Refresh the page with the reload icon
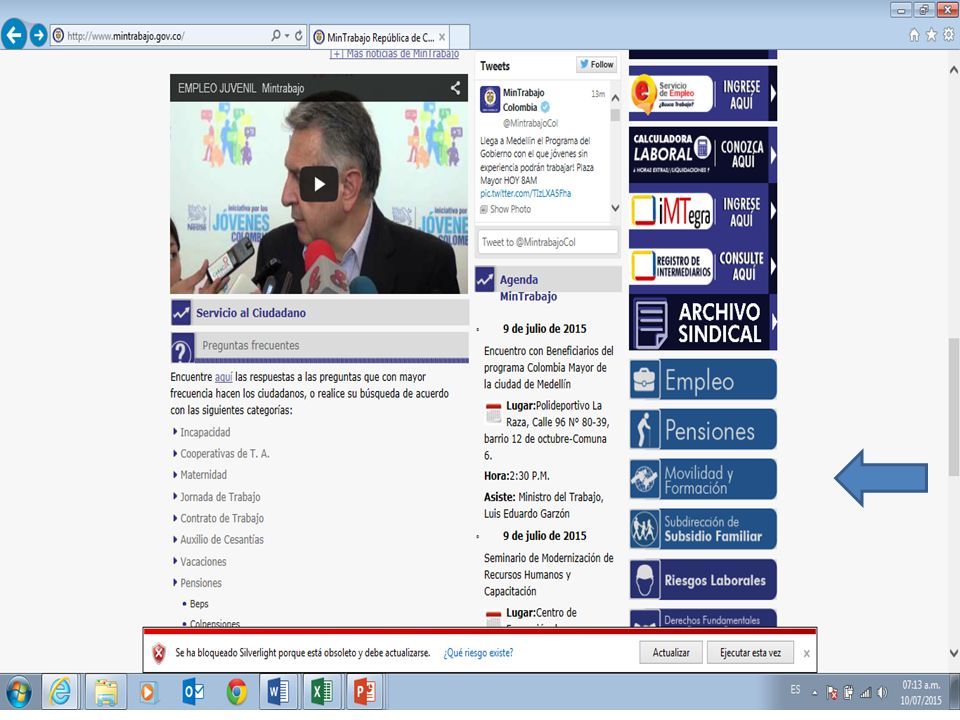 click(x=299, y=36)
